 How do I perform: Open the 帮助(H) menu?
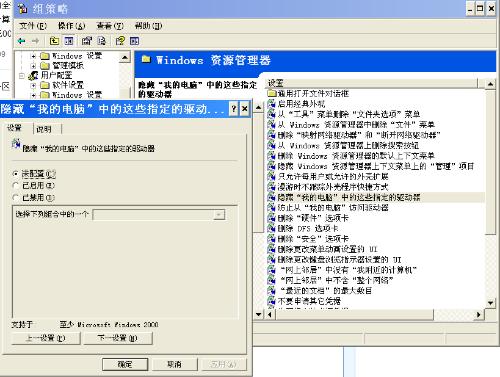pos(148,26)
